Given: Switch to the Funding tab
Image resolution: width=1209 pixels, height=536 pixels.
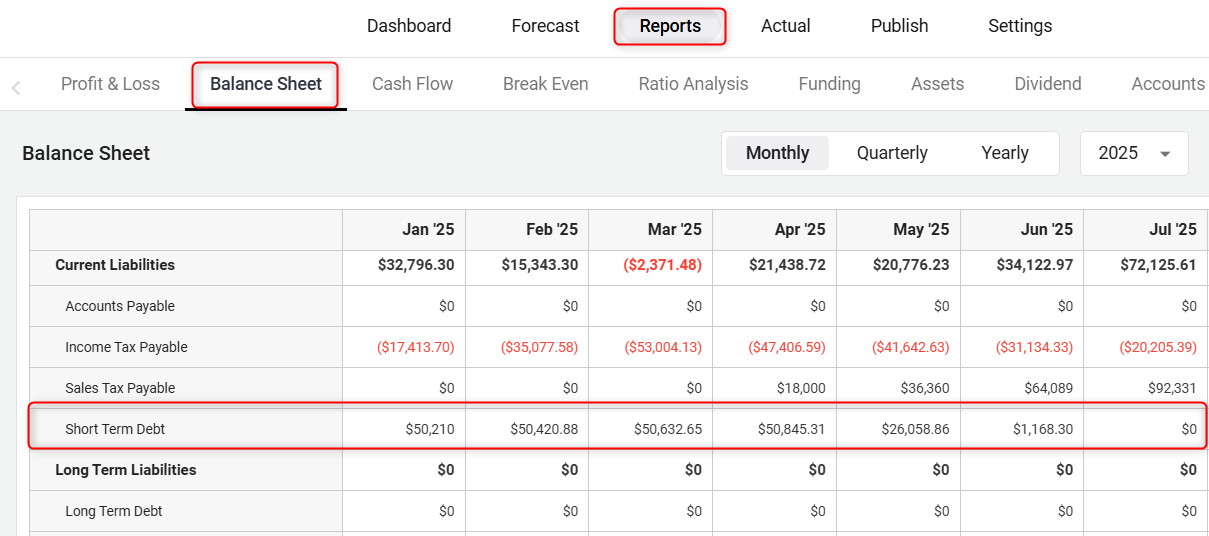Looking at the screenshot, I should 829,84.
